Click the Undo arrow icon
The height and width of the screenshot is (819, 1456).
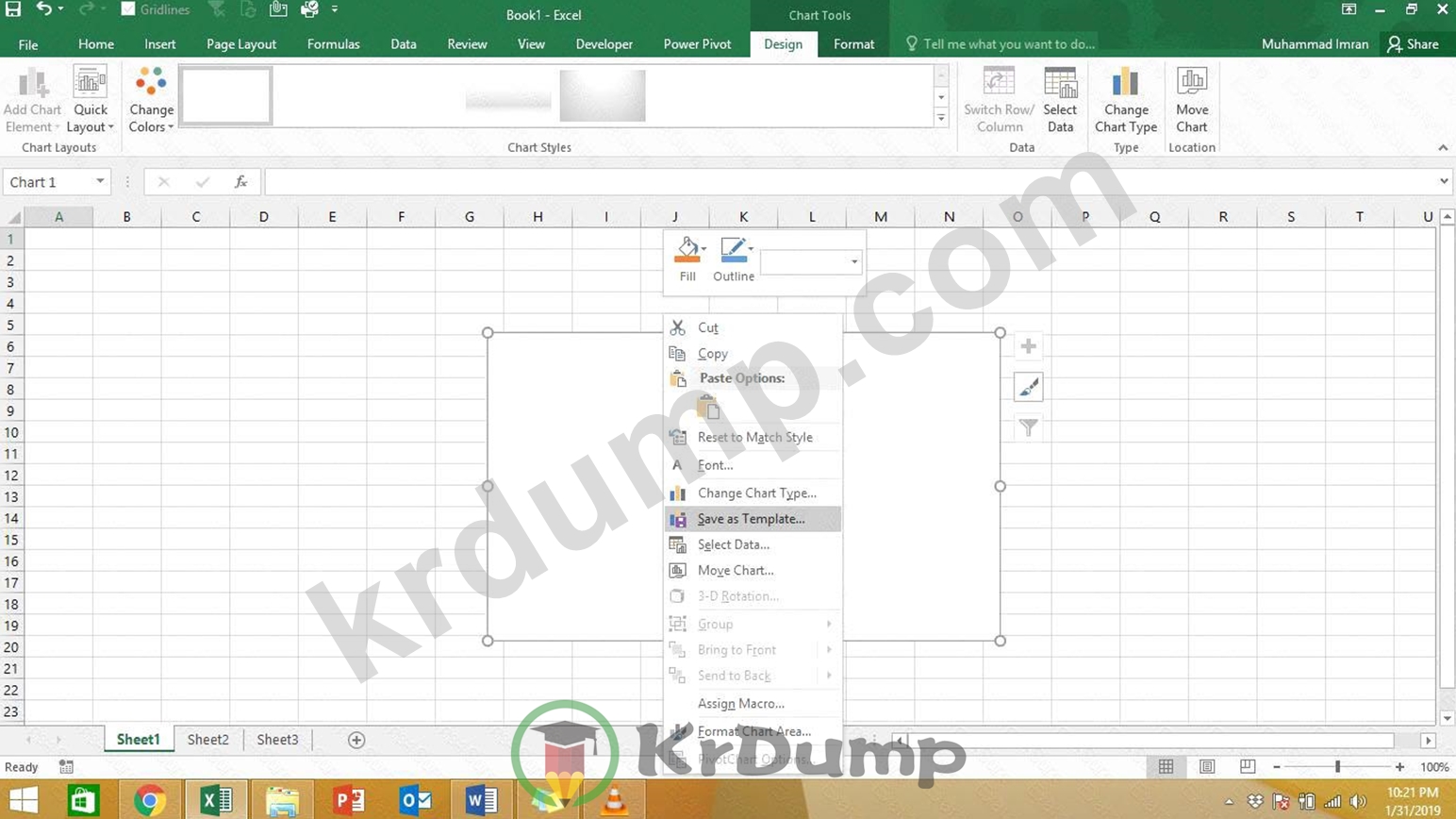coord(43,9)
